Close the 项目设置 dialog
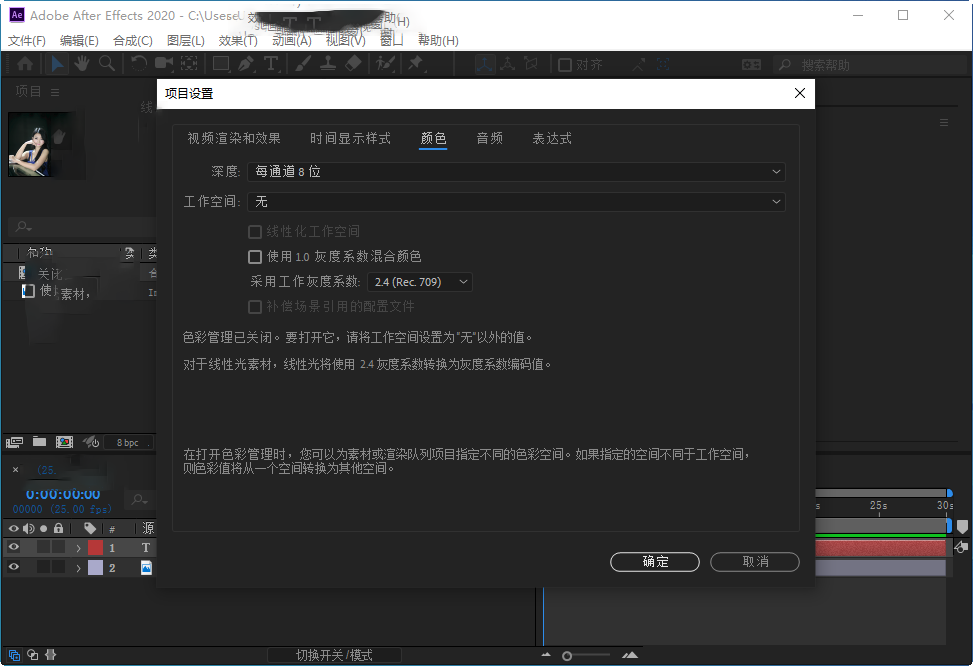Image resolution: width=973 pixels, height=666 pixels. tap(800, 93)
